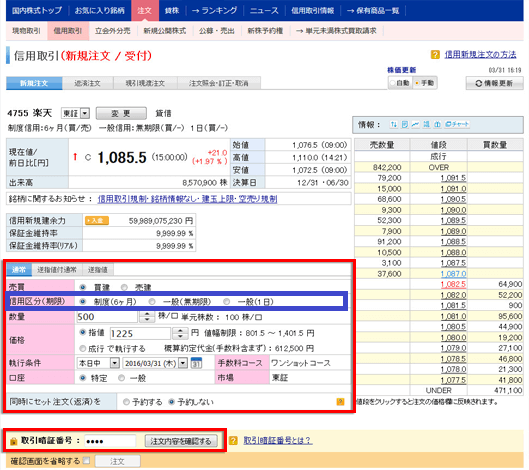The image size is (529, 470).
Task: Select 特定 account radio button
Action: coord(82,378)
